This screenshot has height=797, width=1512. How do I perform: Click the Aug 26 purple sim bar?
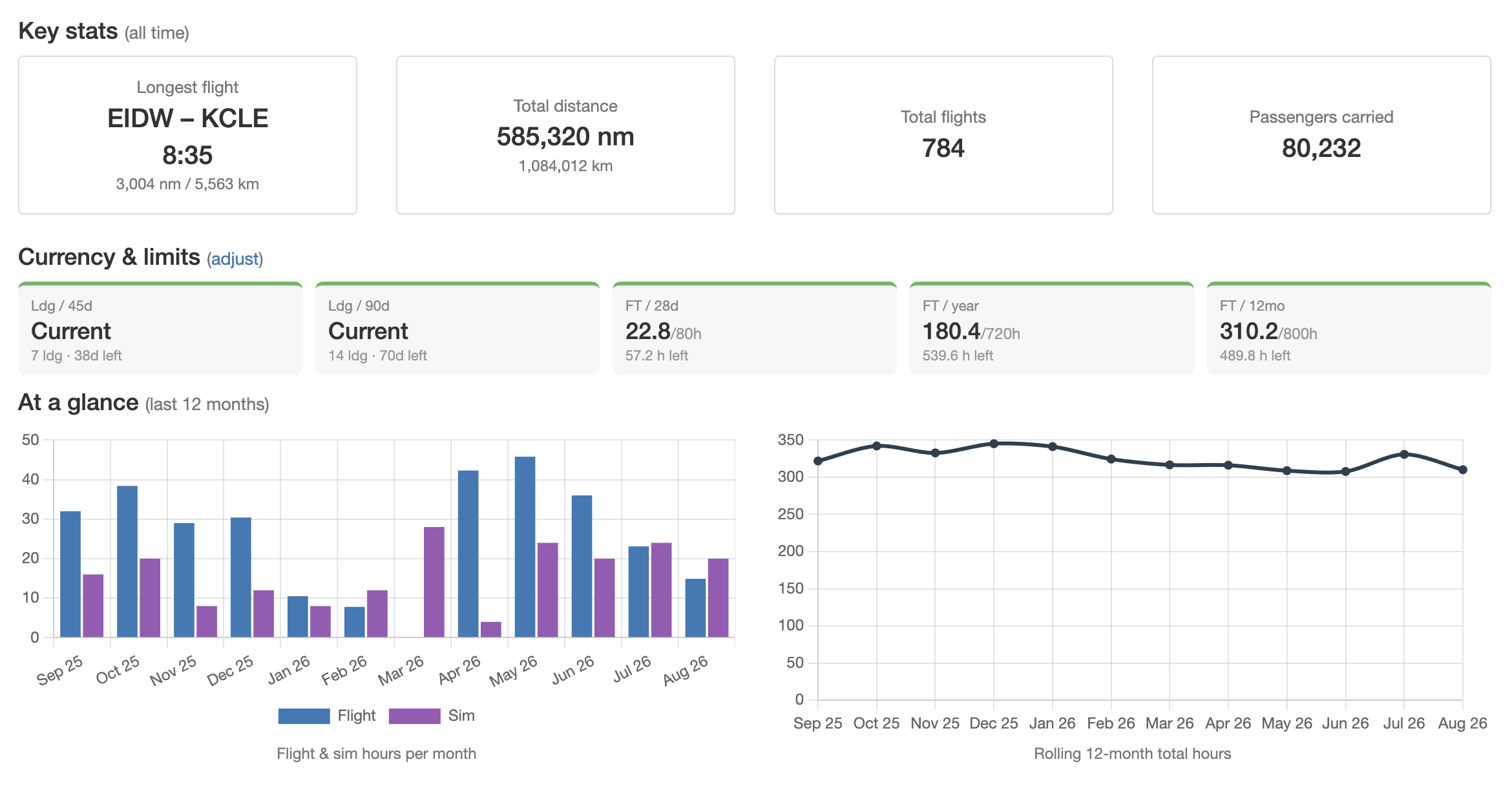point(718,598)
